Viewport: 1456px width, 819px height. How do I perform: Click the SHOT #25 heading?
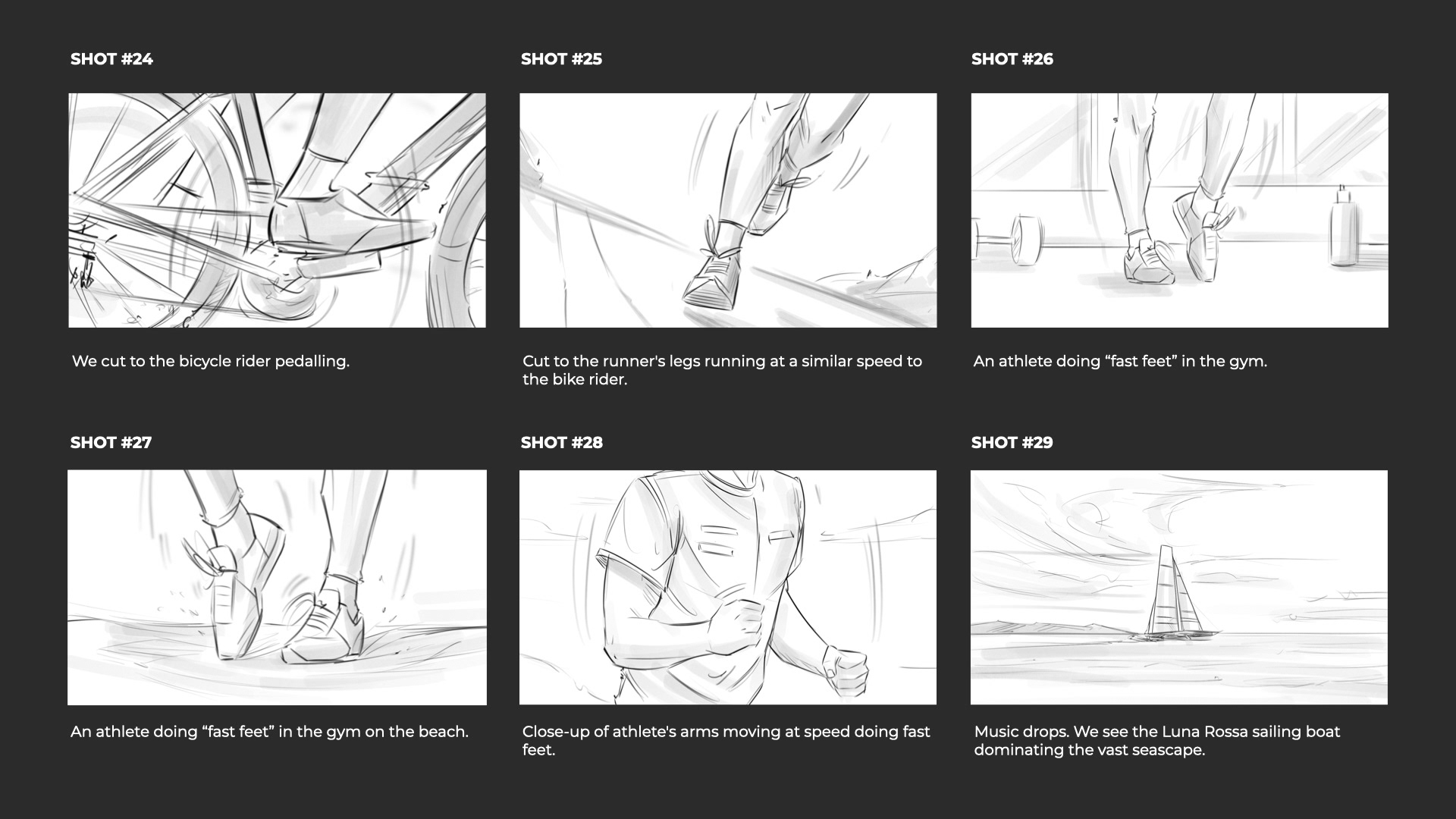point(561,59)
